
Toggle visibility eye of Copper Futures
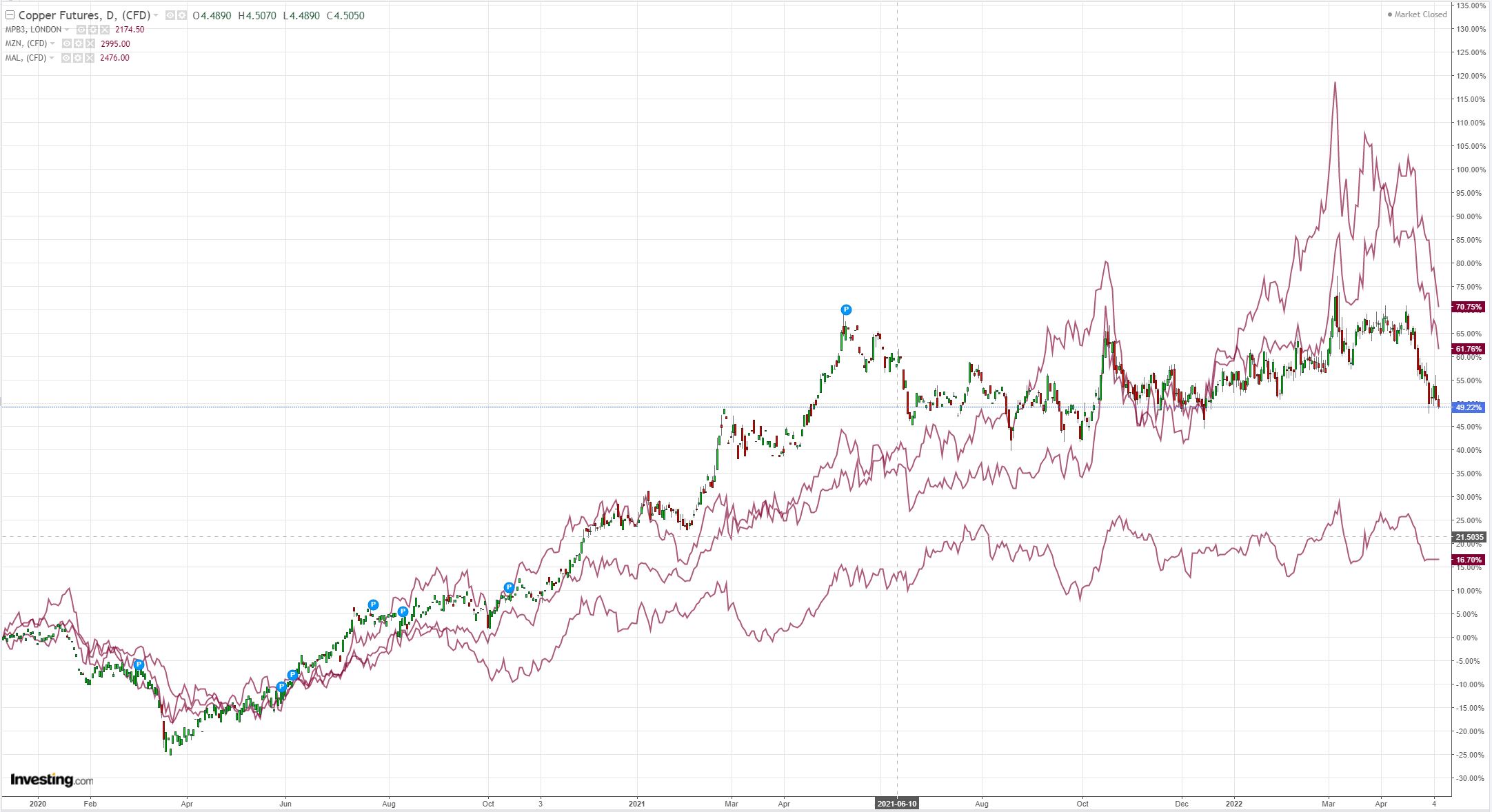click(x=170, y=15)
